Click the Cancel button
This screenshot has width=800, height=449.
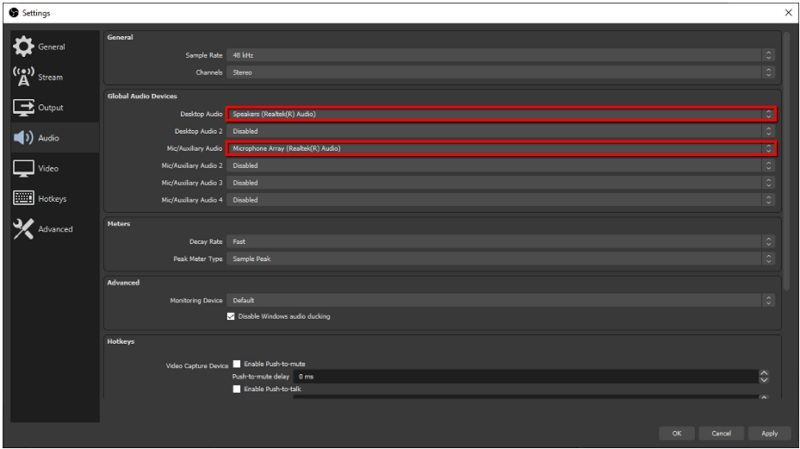[721, 433]
